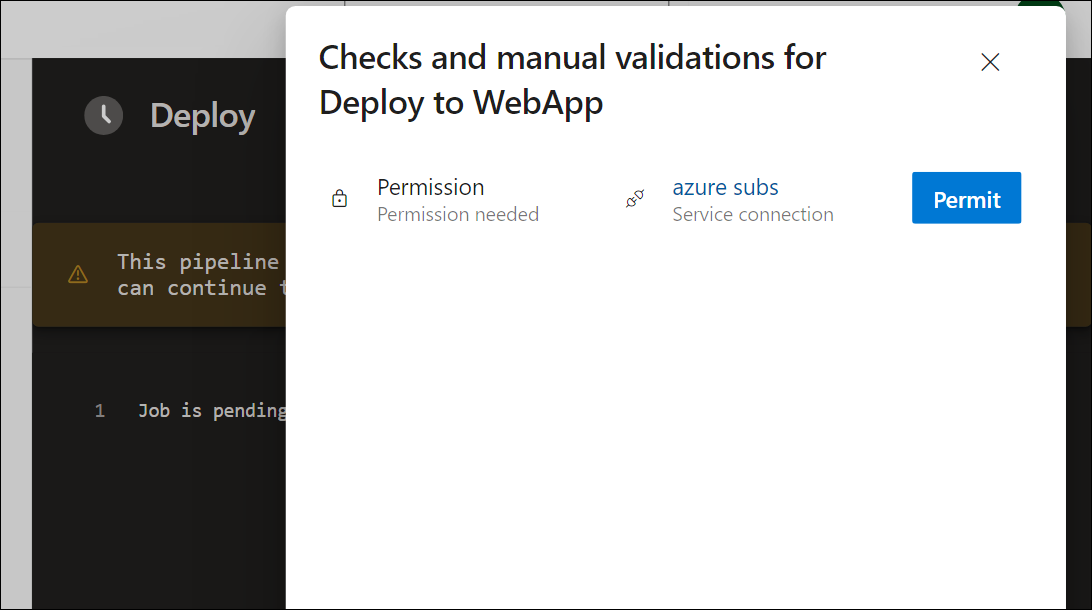Click the 'This pipeline' warning message
The height and width of the screenshot is (610, 1092).
point(201,275)
